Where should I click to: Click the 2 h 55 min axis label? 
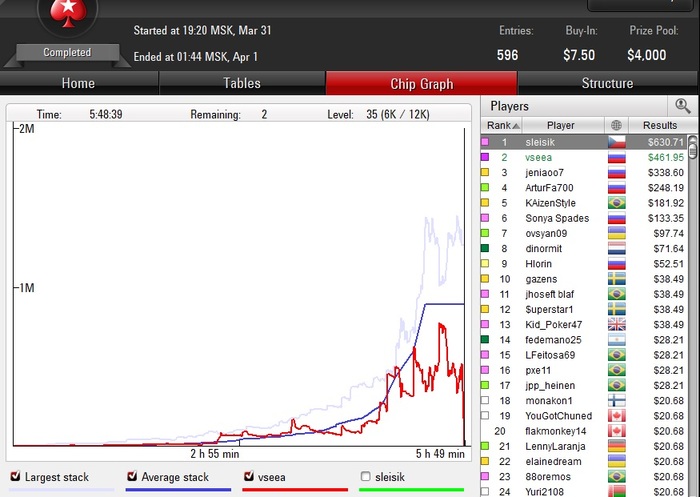[215, 454]
